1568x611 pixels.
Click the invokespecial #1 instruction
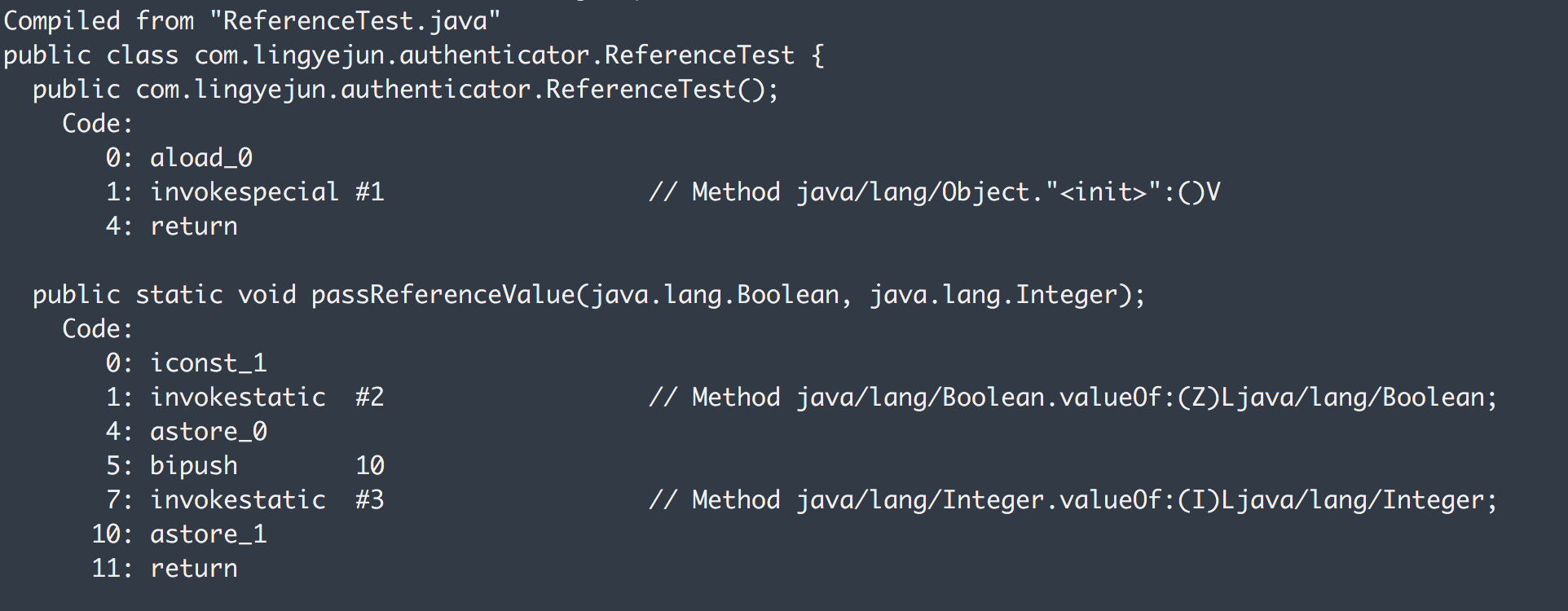click(266, 192)
